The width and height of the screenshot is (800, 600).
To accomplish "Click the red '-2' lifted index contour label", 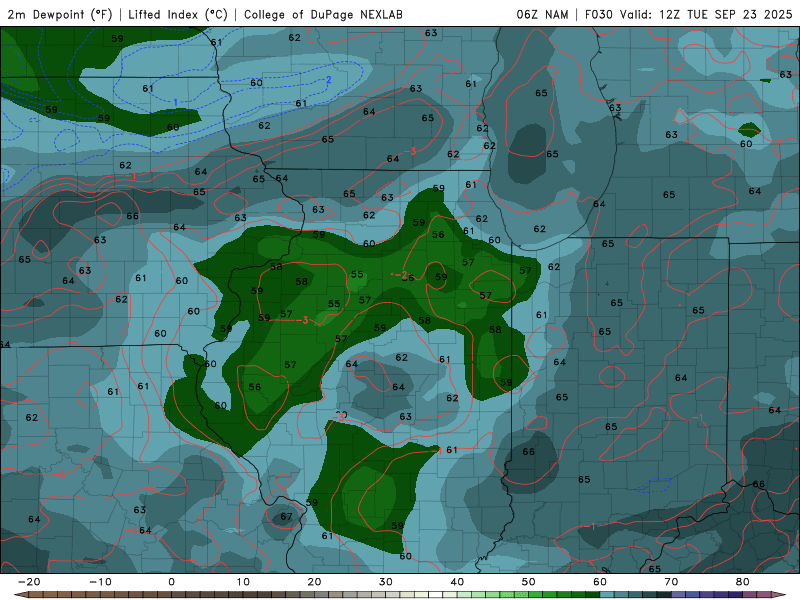I will click(x=402, y=276).
